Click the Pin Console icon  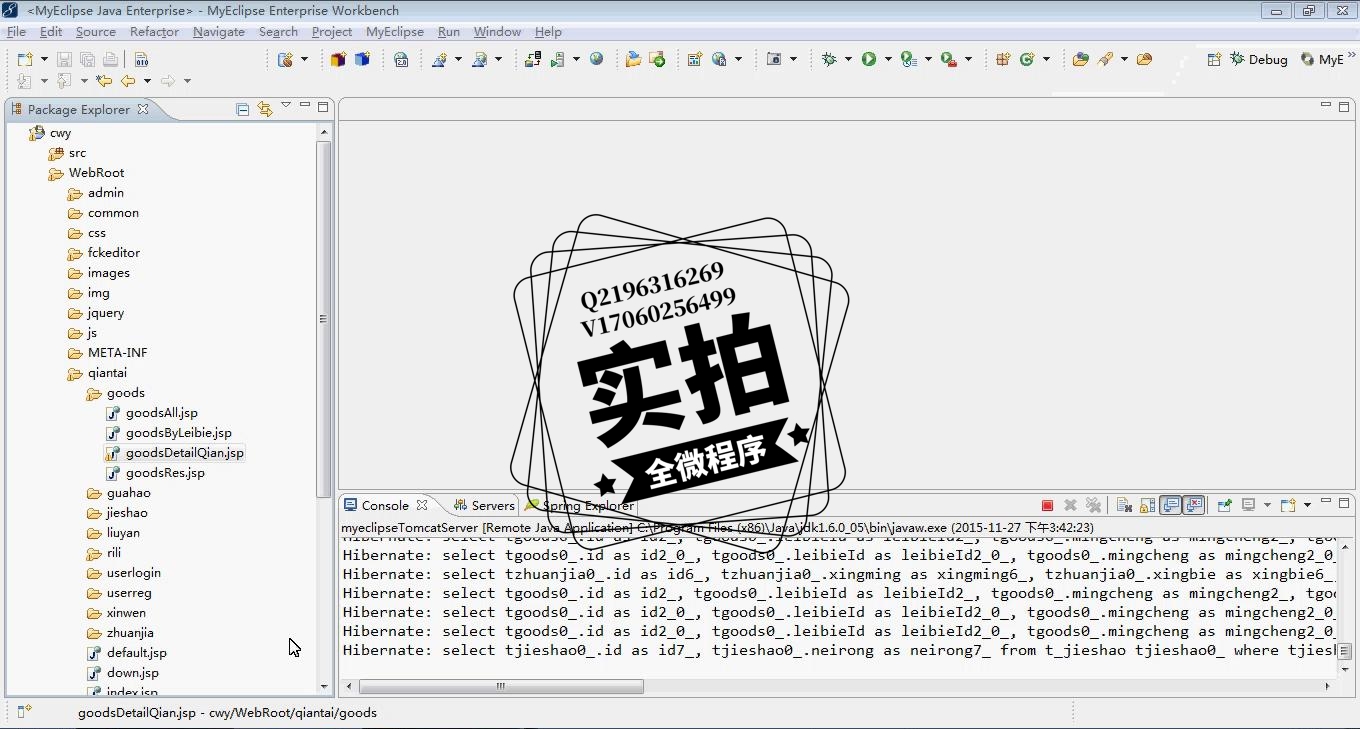coord(1224,505)
